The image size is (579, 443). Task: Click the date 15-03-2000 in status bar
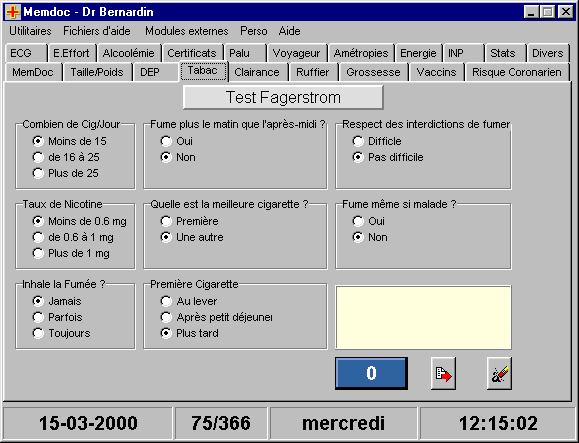[88, 423]
